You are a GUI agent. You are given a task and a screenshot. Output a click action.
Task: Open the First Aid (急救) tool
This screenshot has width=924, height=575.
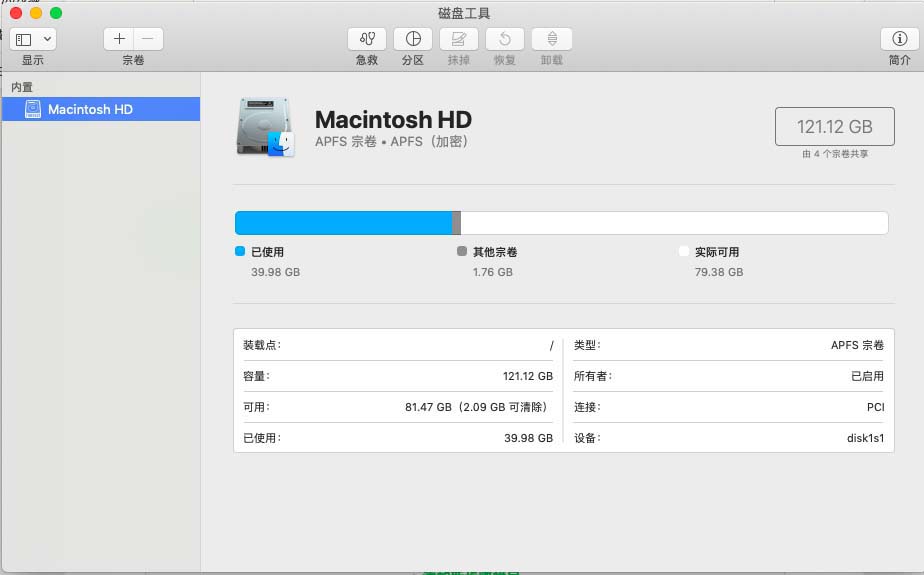[x=367, y=39]
